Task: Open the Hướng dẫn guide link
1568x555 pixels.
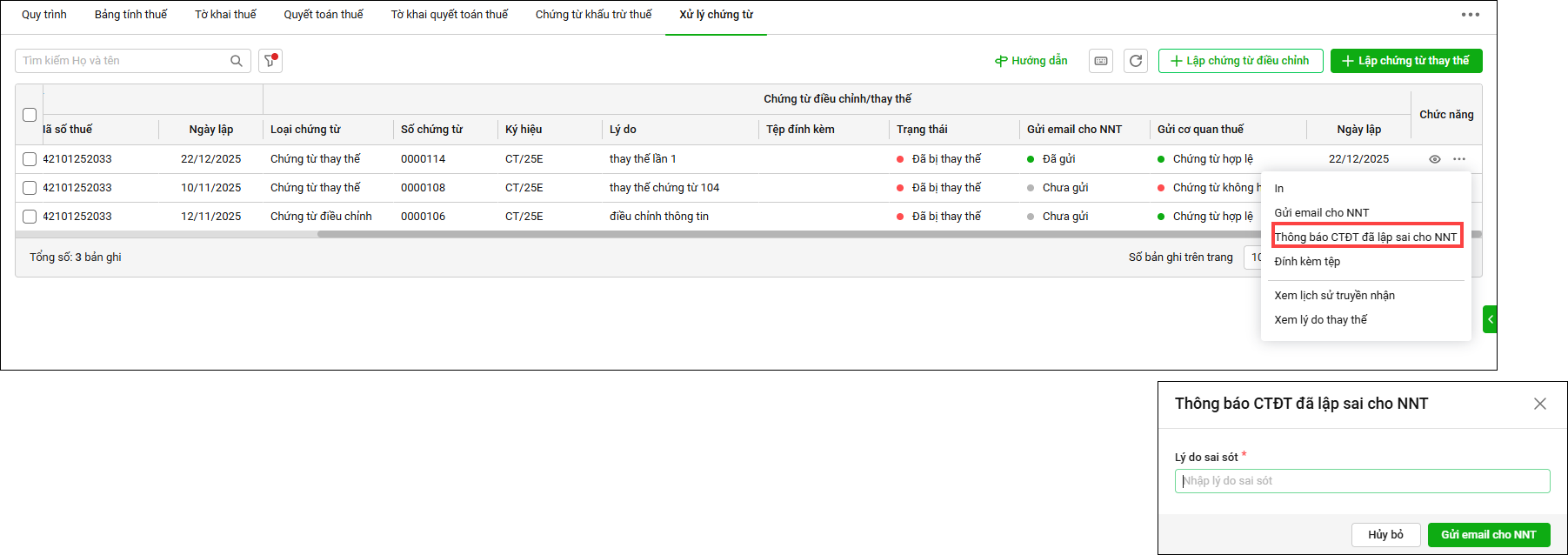Action: coord(1031,61)
